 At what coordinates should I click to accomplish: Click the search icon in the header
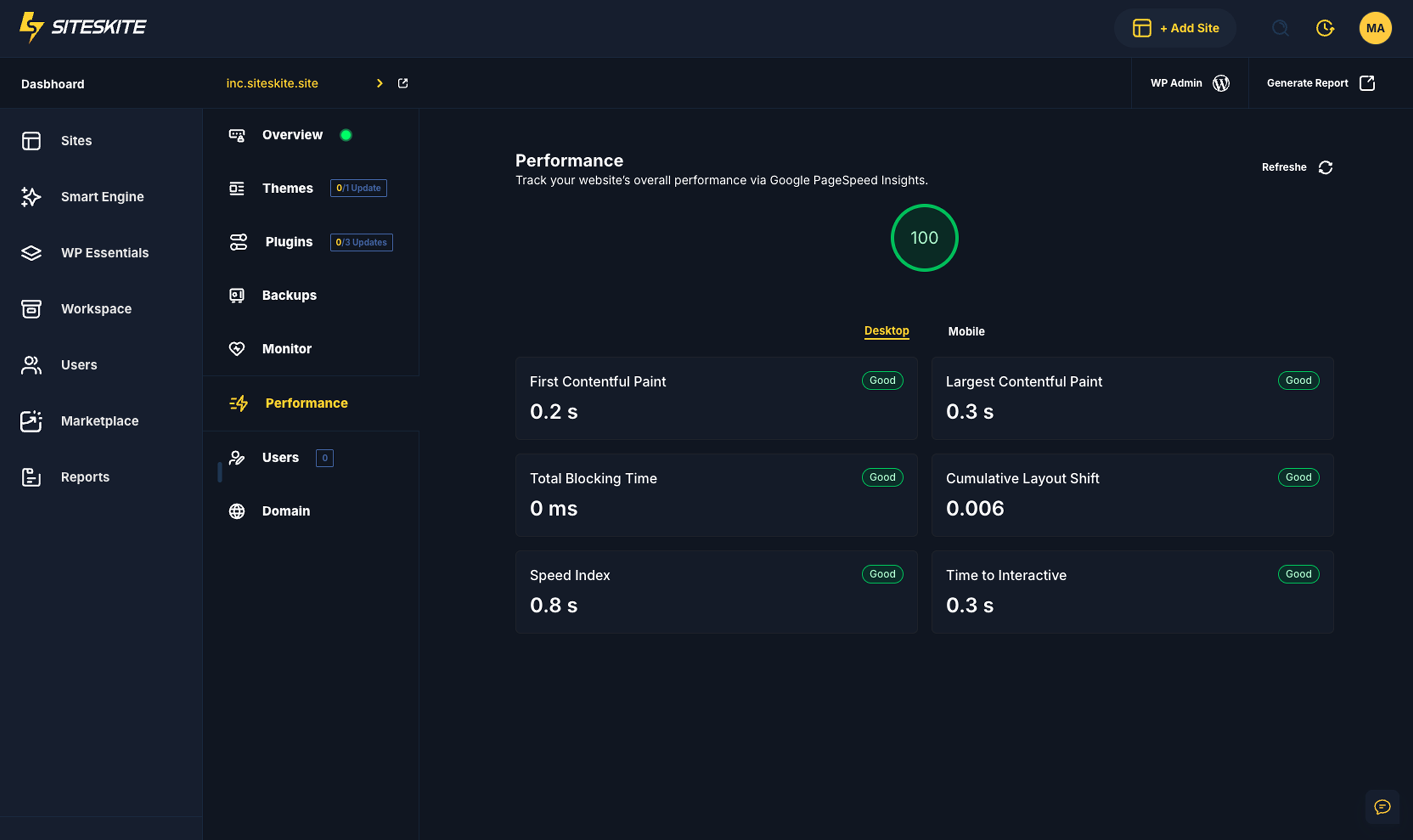click(x=1280, y=28)
